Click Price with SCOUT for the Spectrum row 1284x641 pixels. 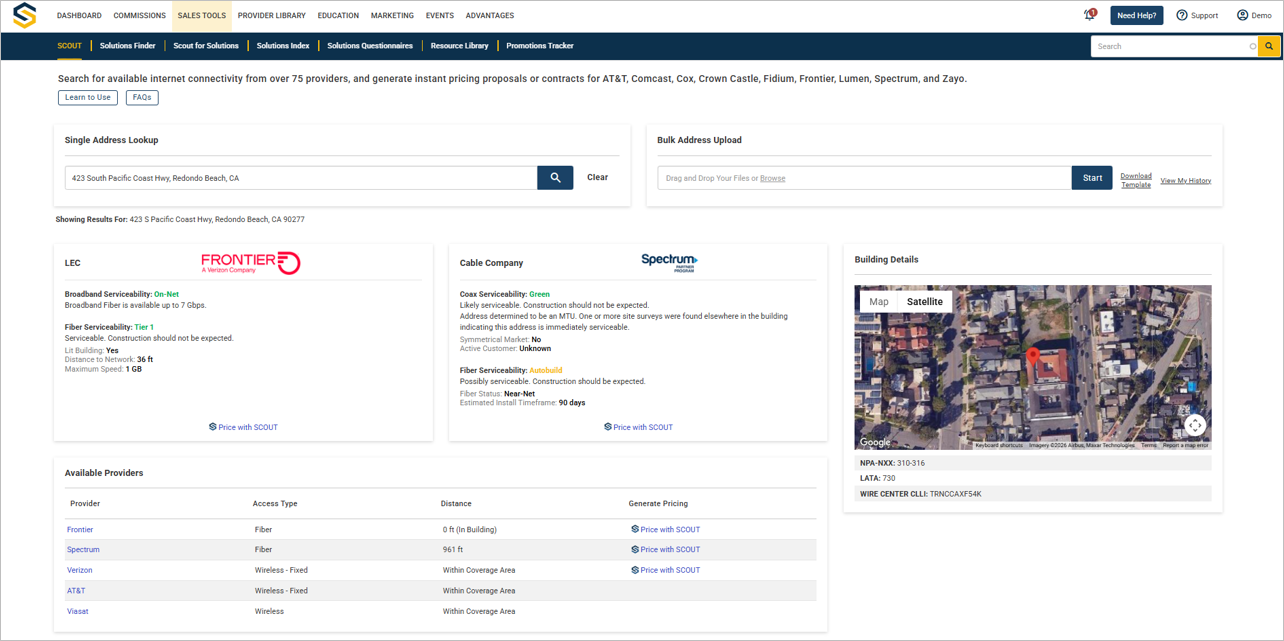pyautogui.click(x=665, y=549)
